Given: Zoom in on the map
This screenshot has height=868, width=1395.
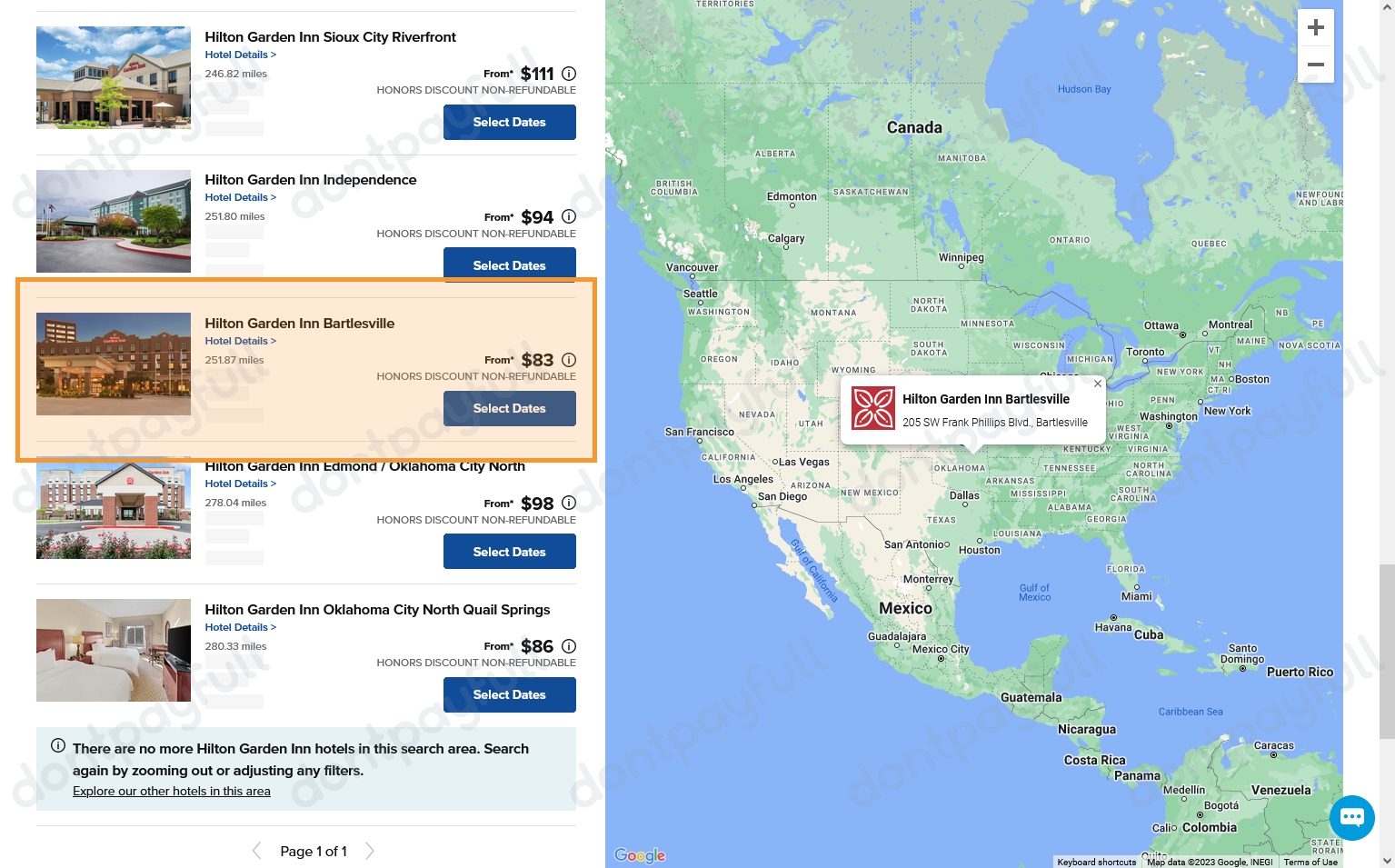Looking at the screenshot, I should 1316,27.
